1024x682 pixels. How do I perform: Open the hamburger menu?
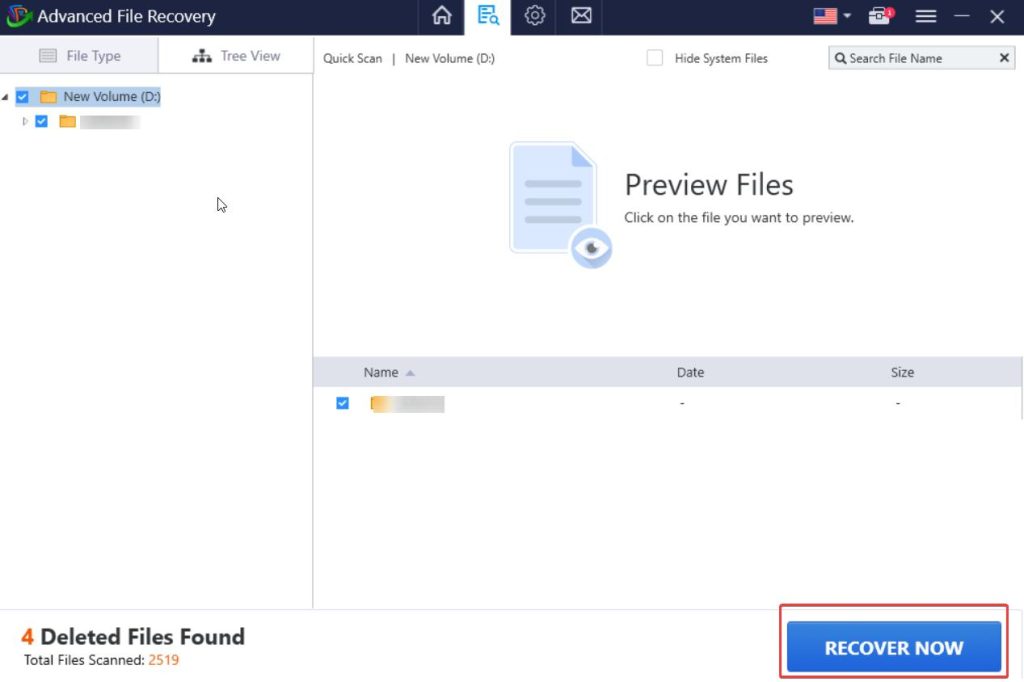click(925, 16)
